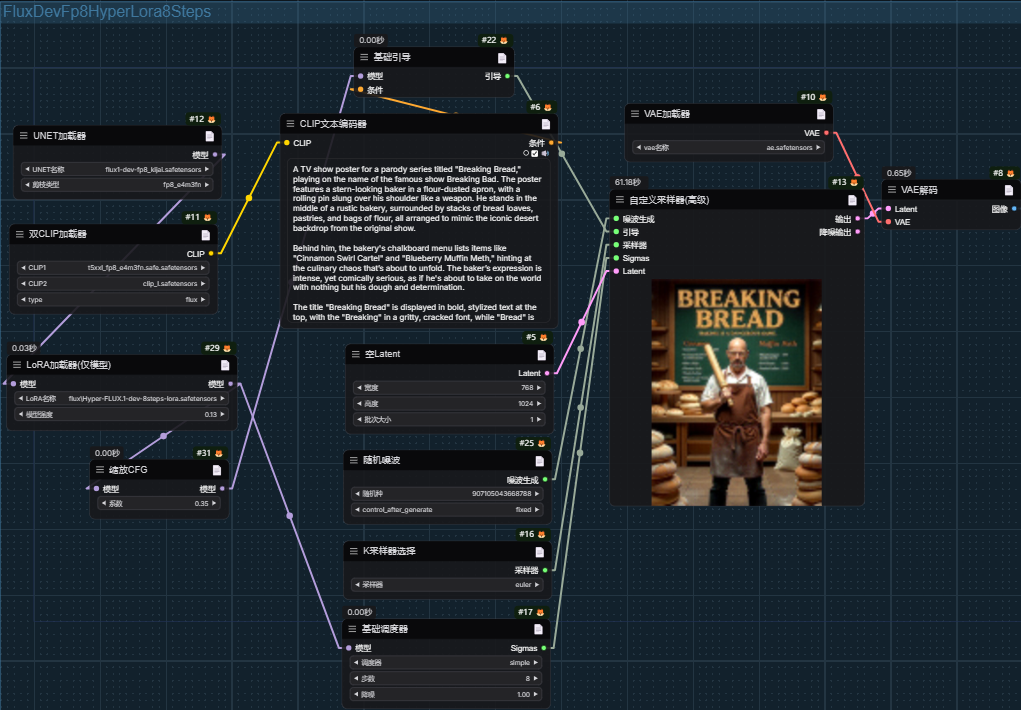Open the 调度器 simple dropdown

coord(447,662)
